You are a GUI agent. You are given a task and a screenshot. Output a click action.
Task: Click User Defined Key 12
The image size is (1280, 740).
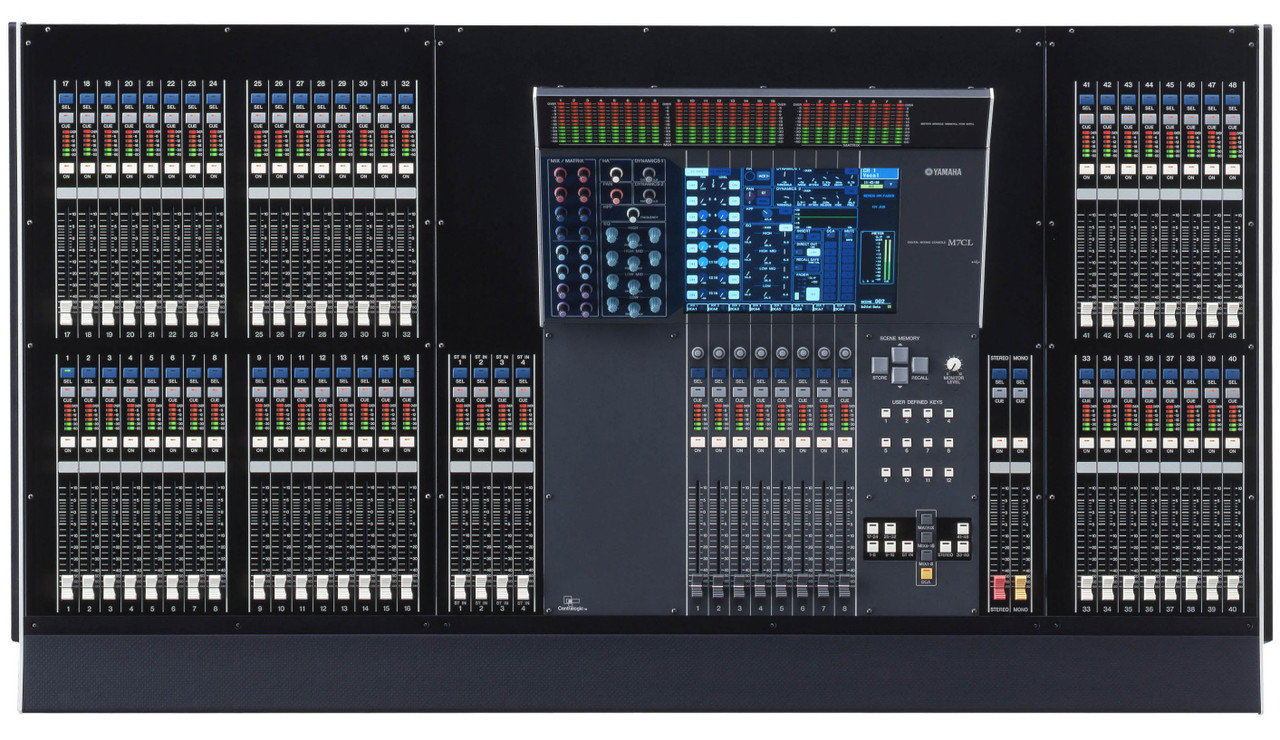(x=949, y=472)
